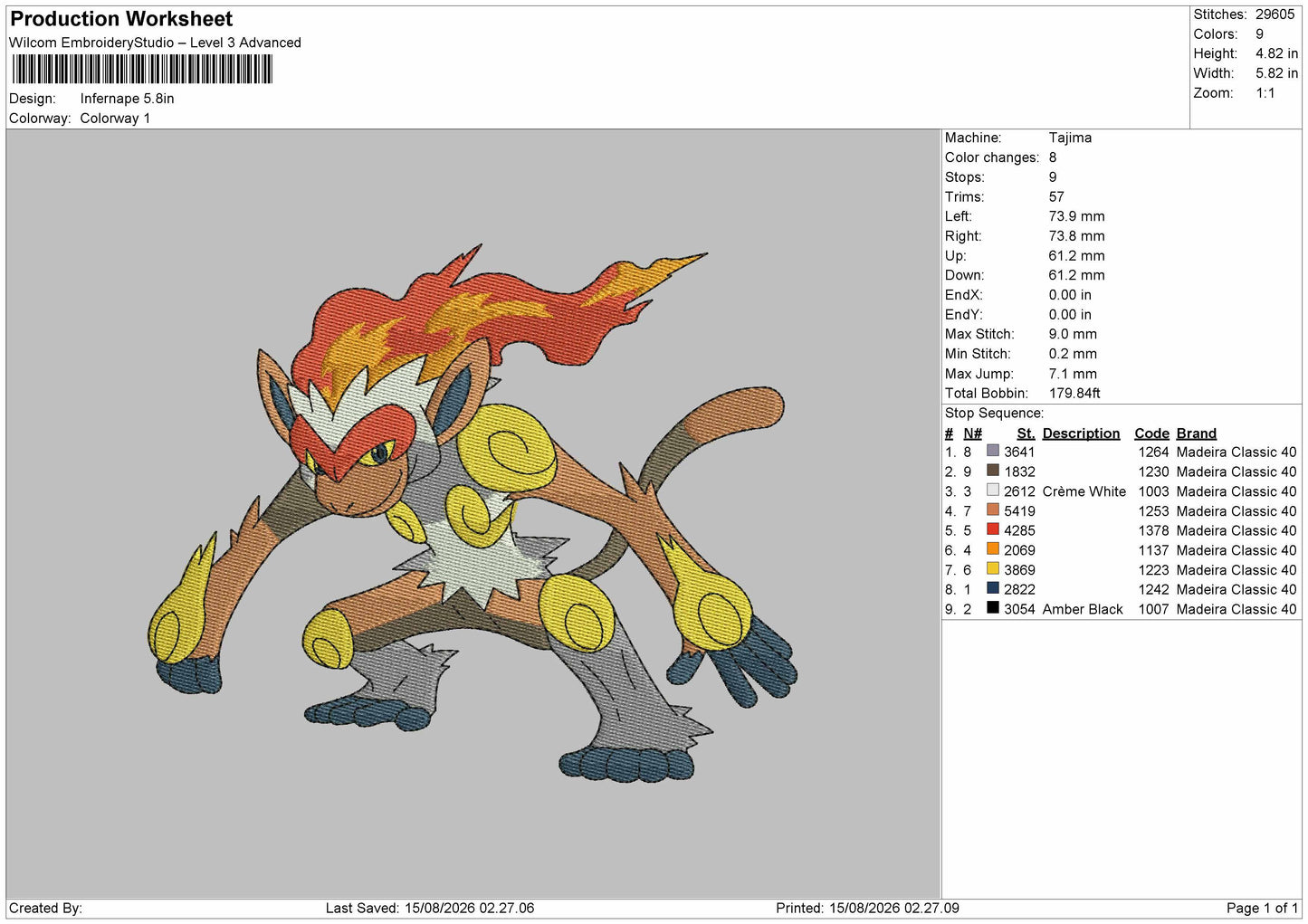
Task: Click the 'St.' column header
Action: pos(1026,433)
